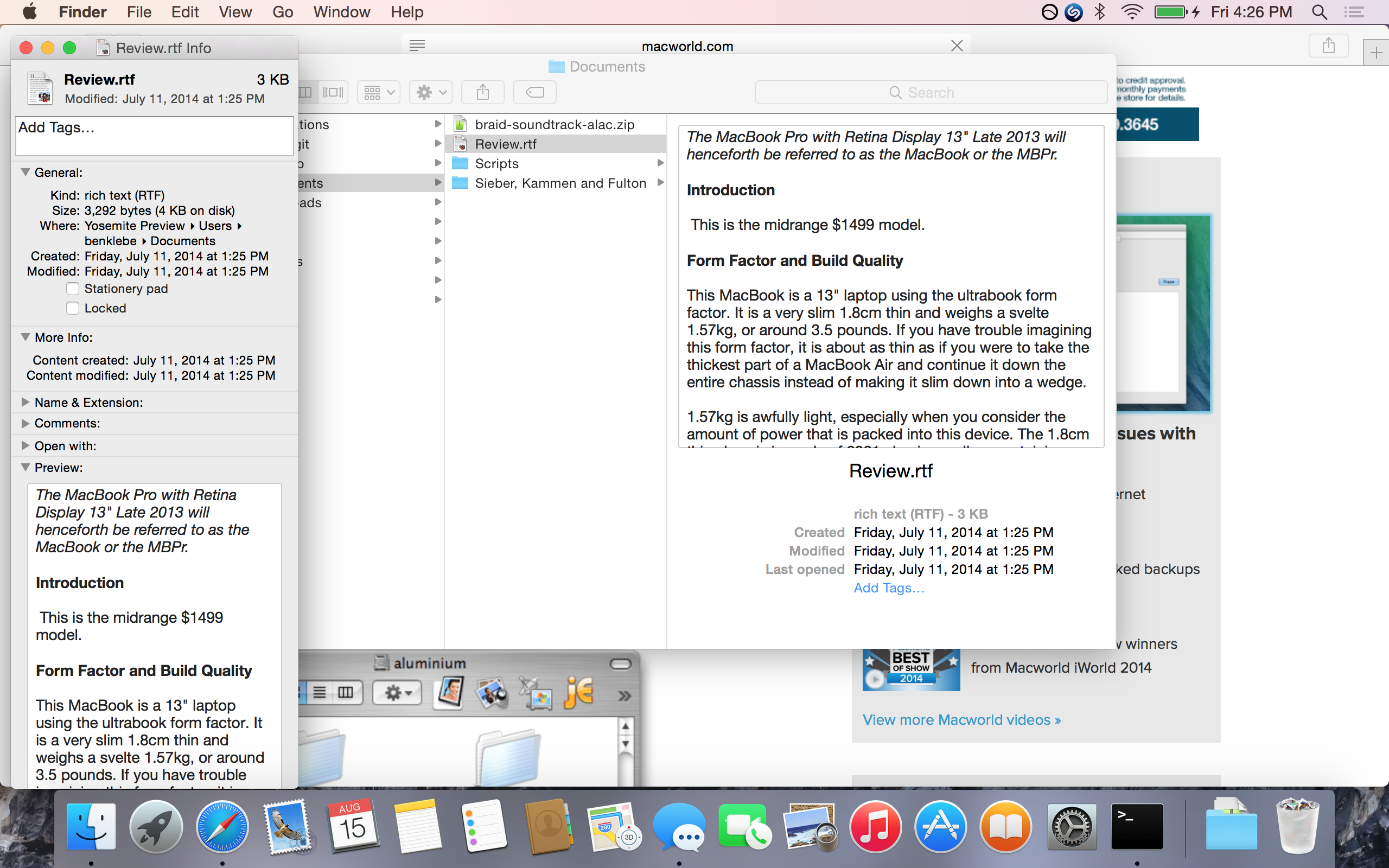Open Finder from the Dock

tap(91, 827)
